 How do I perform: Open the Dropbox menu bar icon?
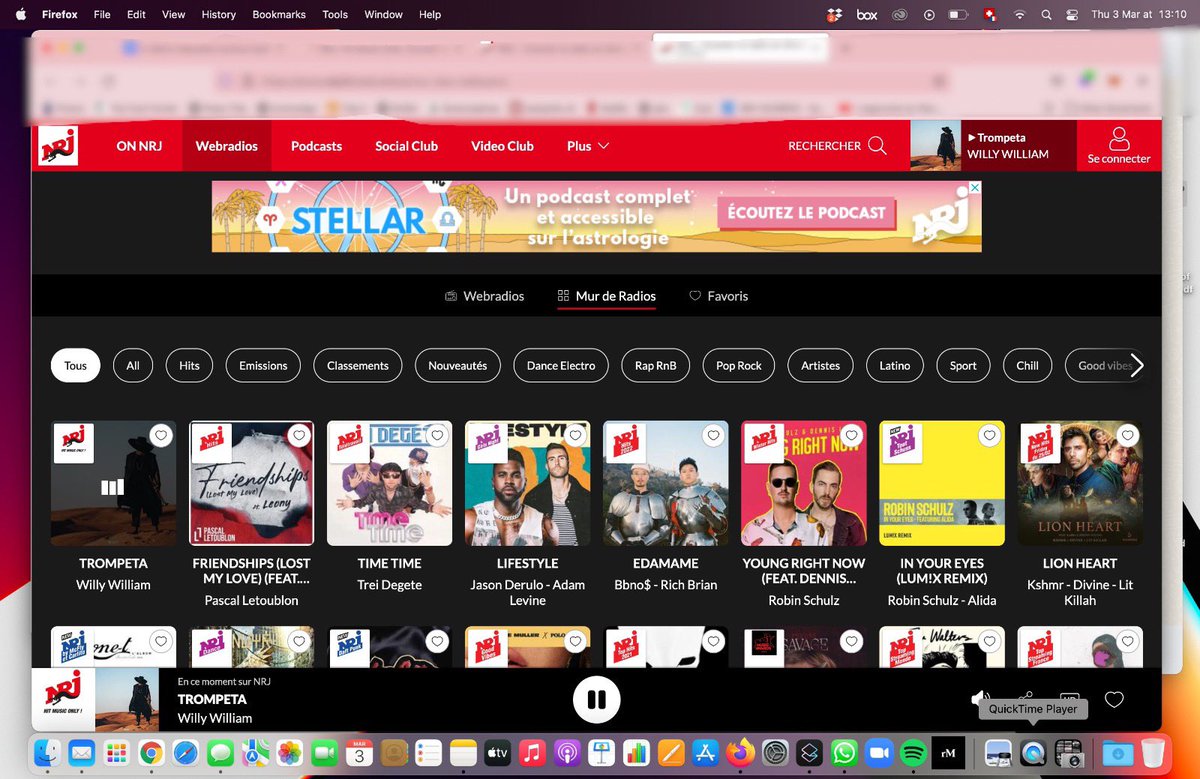834,15
